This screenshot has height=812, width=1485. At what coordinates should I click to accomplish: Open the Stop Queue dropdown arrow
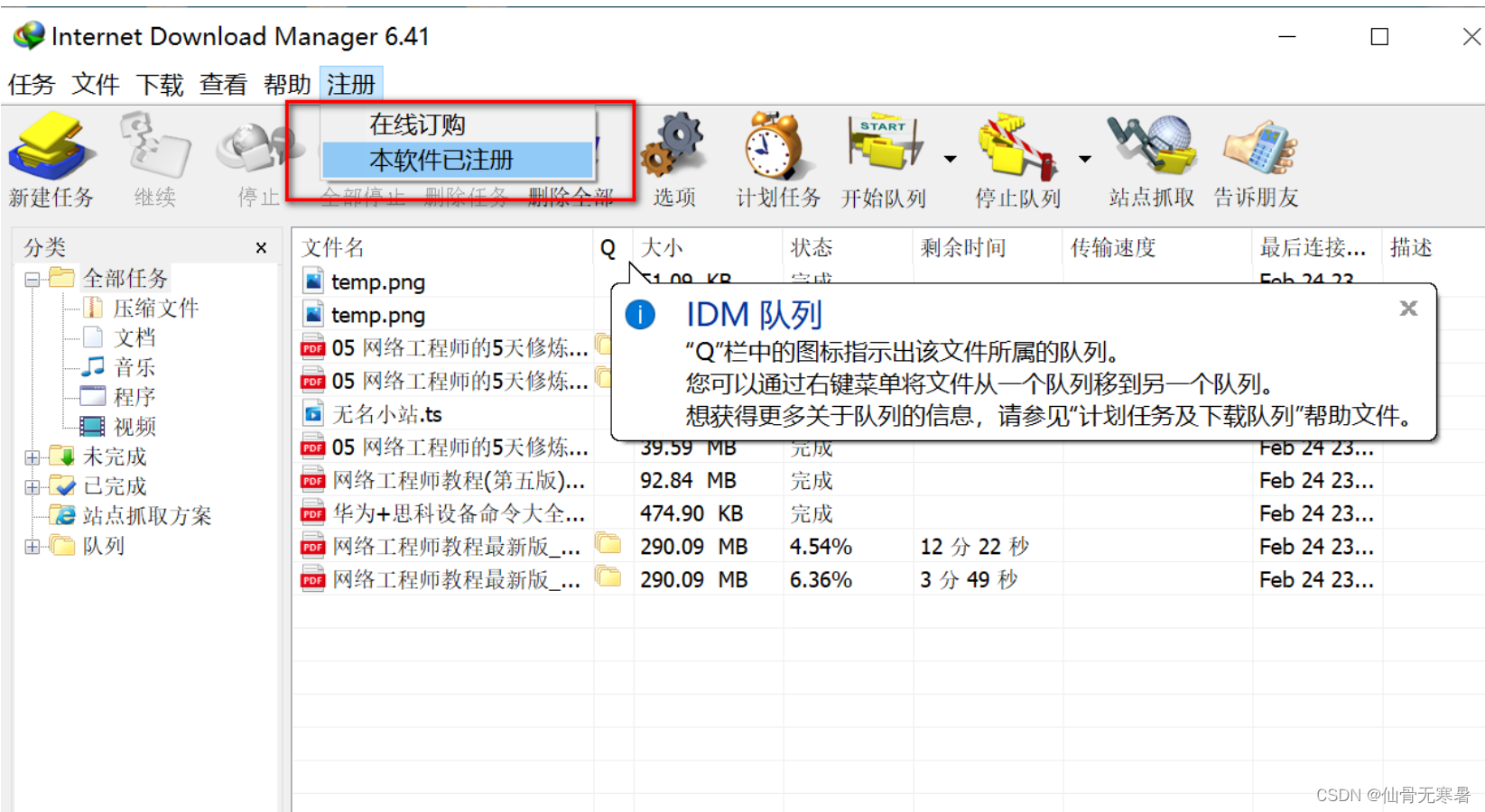1084,159
